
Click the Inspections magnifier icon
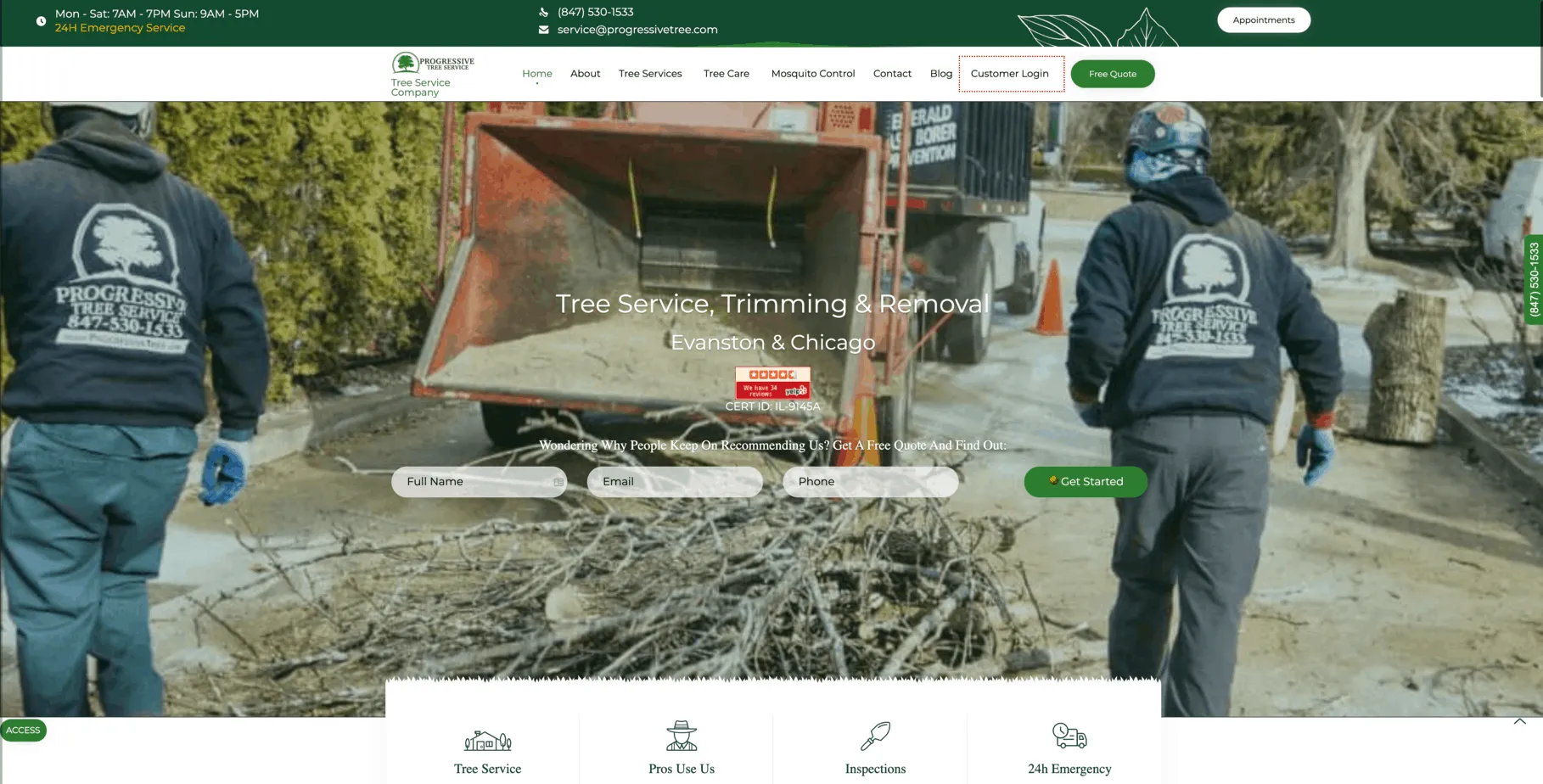tap(875, 736)
